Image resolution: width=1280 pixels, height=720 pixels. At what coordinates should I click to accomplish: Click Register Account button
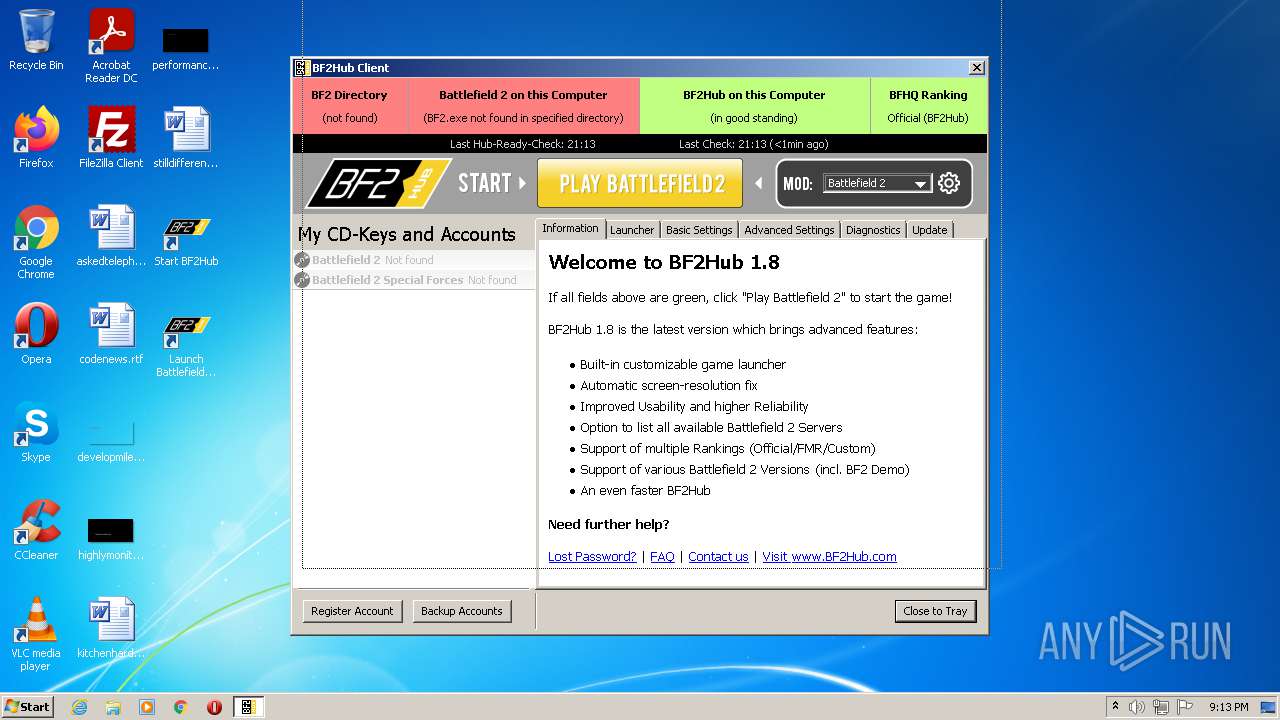[352, 611]
